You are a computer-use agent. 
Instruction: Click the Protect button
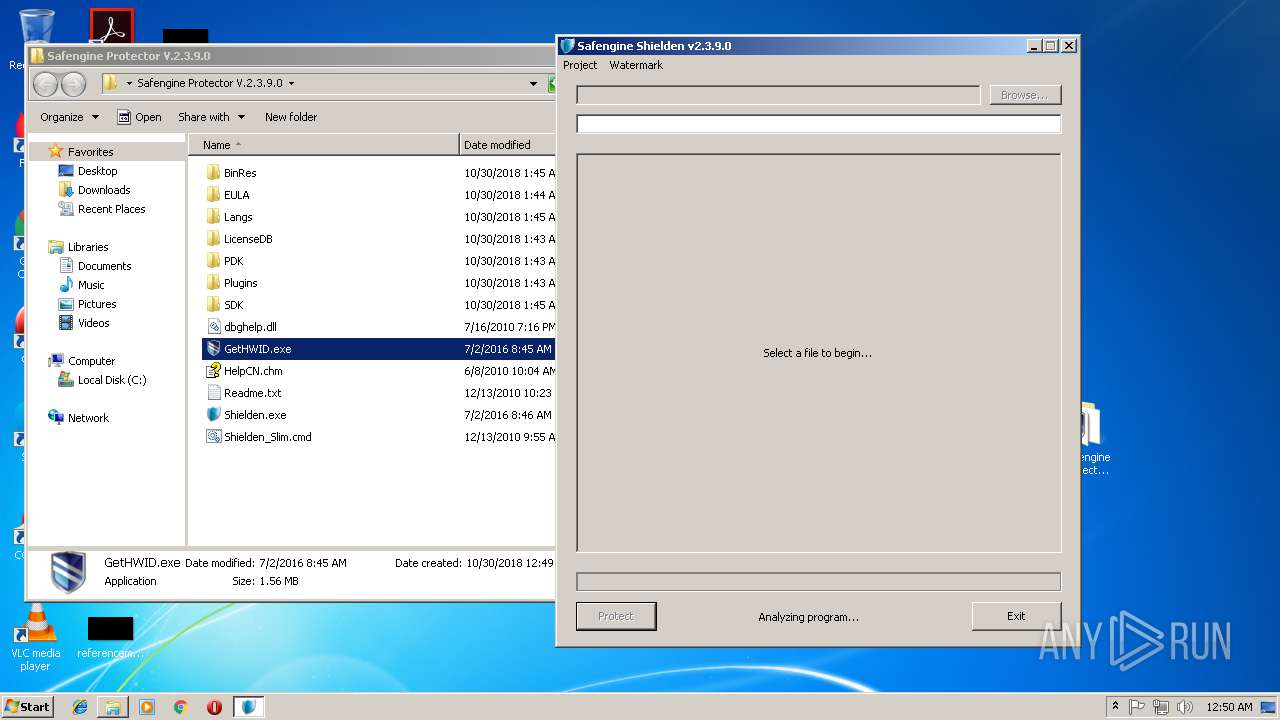coord(616,616)
